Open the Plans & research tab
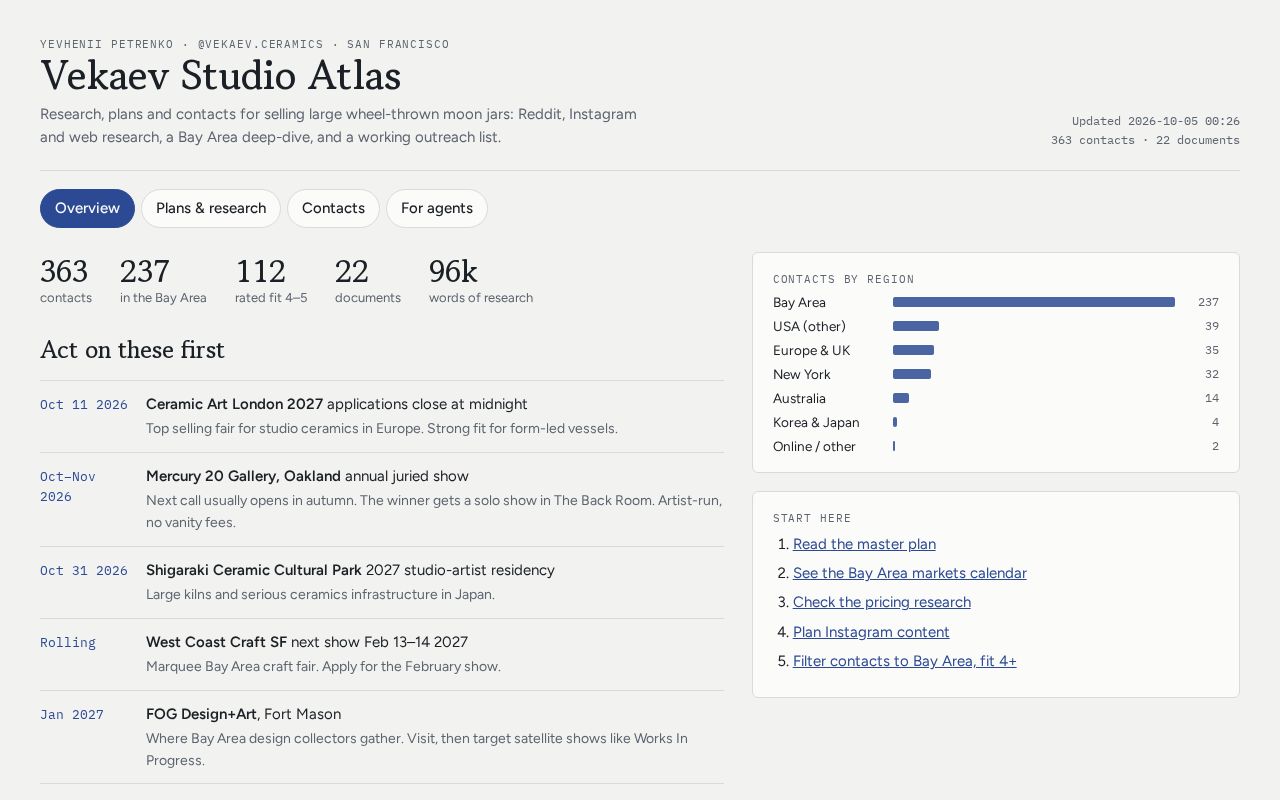Screen dimensions: 1280x800 (x=211, y=208)
